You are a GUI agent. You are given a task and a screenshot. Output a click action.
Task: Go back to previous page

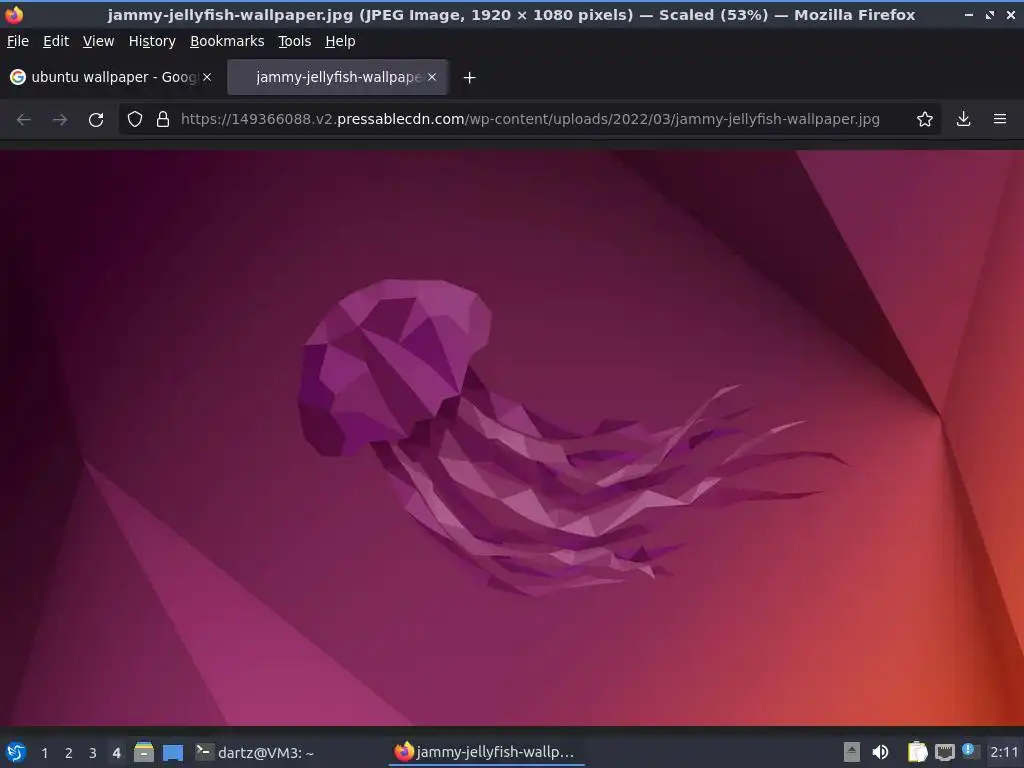pyautogui.click(x=24, y=120)
